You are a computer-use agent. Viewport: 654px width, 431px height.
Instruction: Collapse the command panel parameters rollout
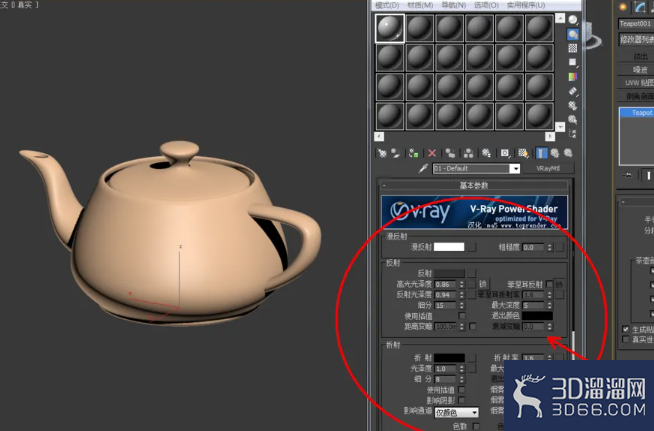pyautogui.click(x=636, y=202)
